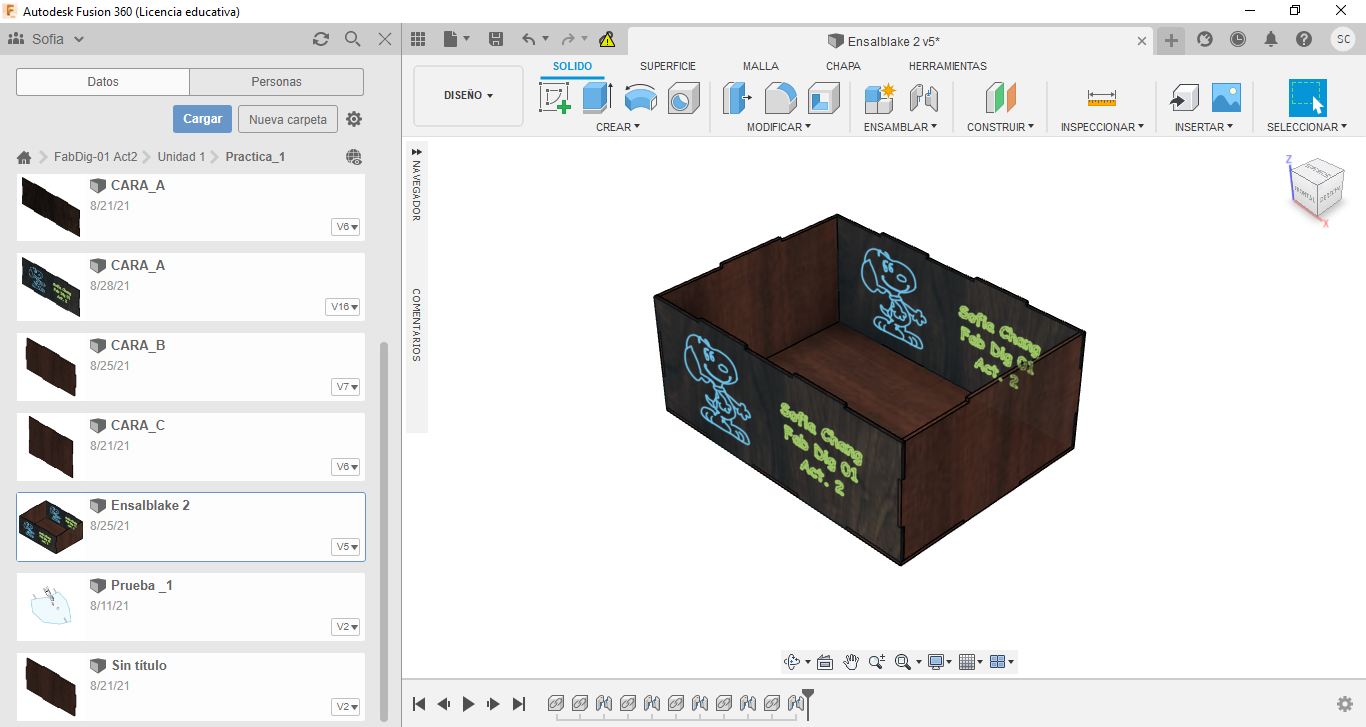
Task: Open the SC profile menu
Action: click(x=1343, y=39)
